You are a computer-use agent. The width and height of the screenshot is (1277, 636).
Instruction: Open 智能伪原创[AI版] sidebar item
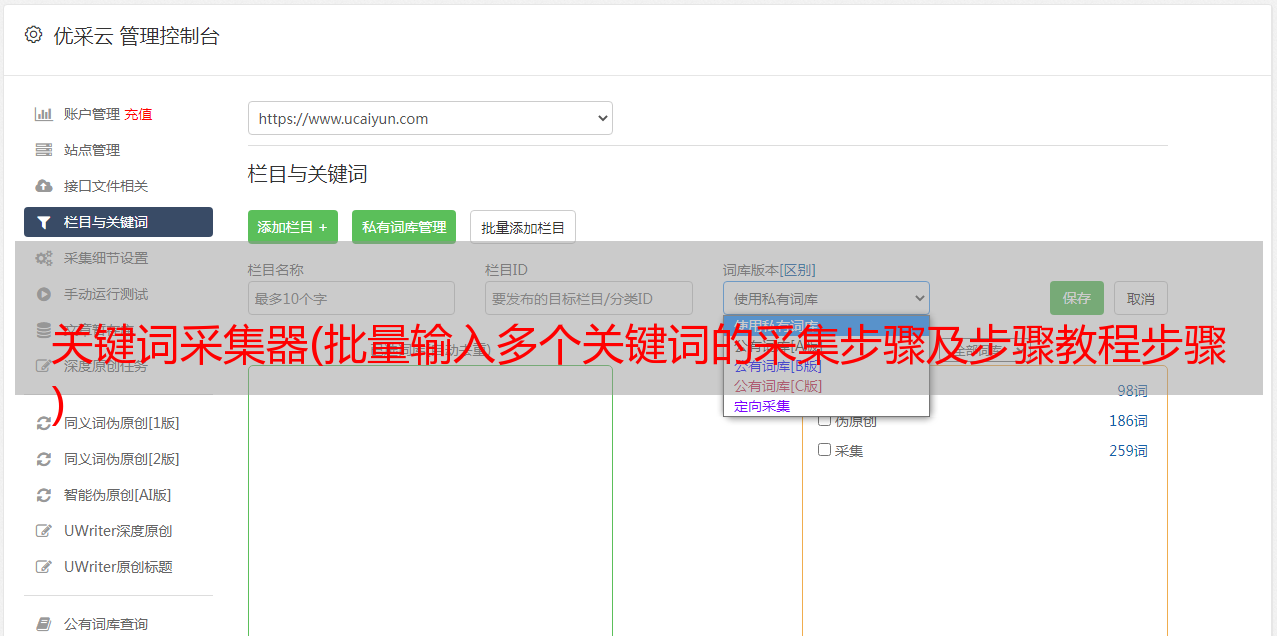coord(118,495)
